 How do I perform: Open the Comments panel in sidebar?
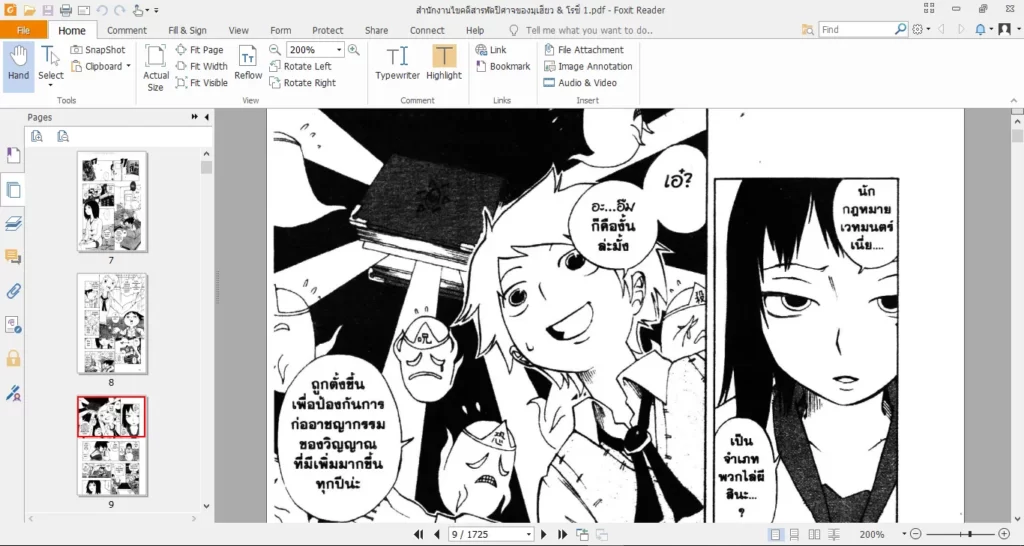click(13, 257)
